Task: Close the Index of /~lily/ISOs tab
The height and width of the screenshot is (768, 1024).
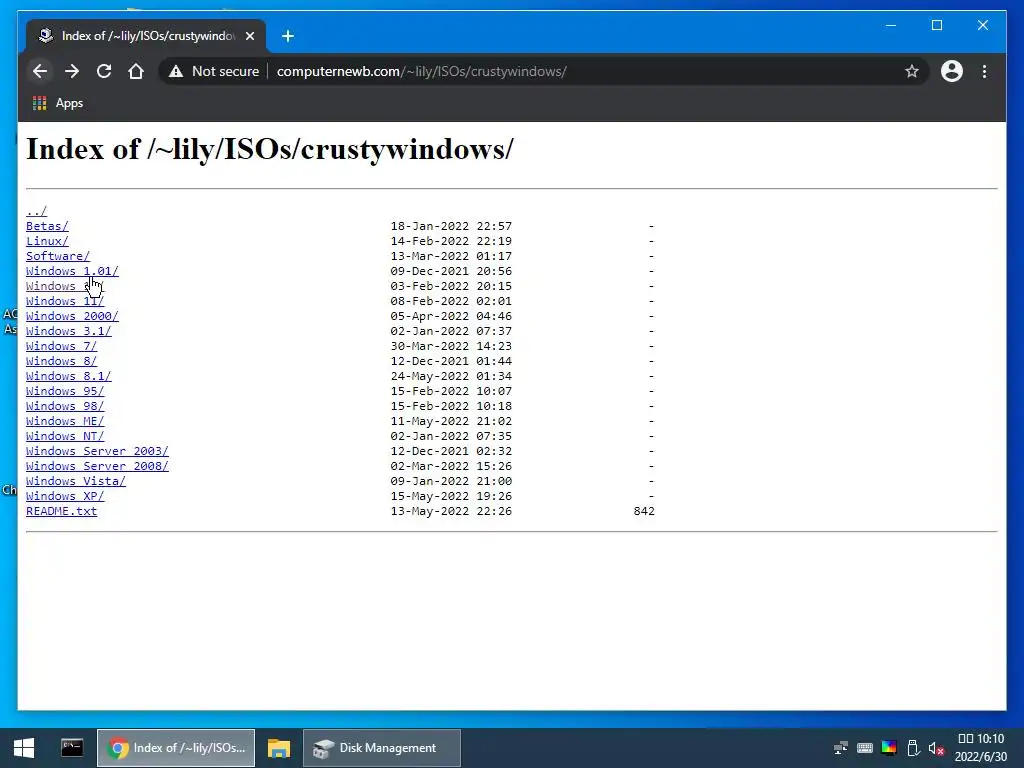Action: tap(249, 36)
